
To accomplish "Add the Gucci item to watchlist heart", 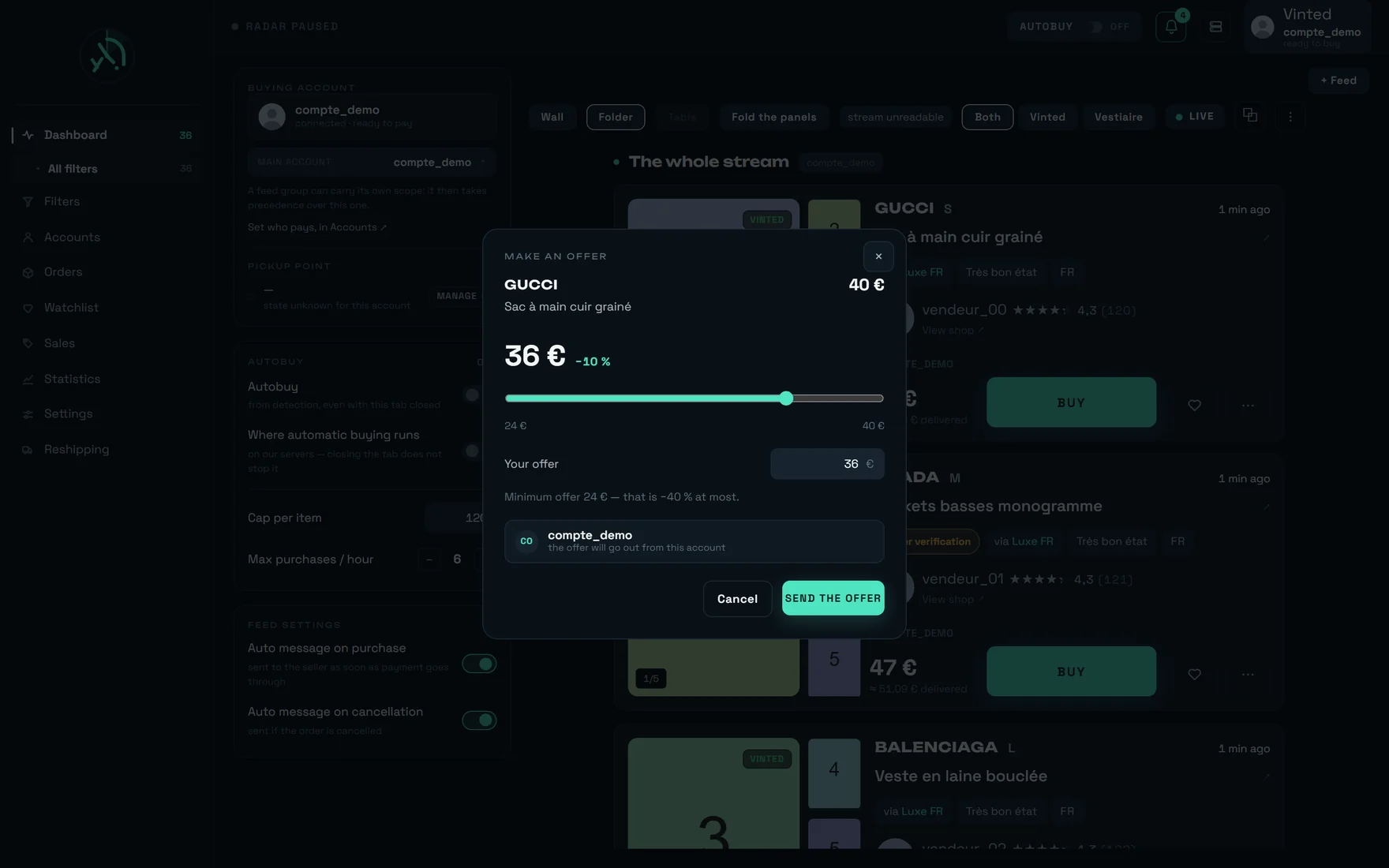I will [1194, 406].
